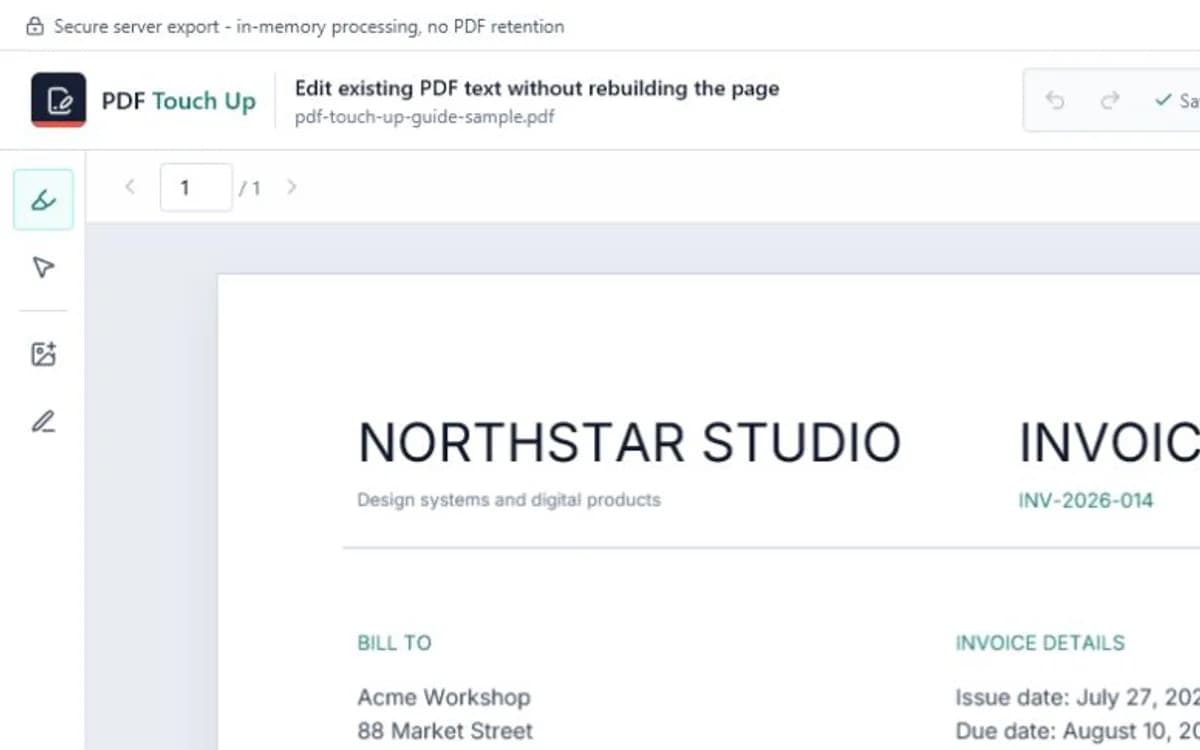The image size is (1200, 750).
Task: Click the Acme Workshop text
Action: pyautogui.click(x=444, y=697)
